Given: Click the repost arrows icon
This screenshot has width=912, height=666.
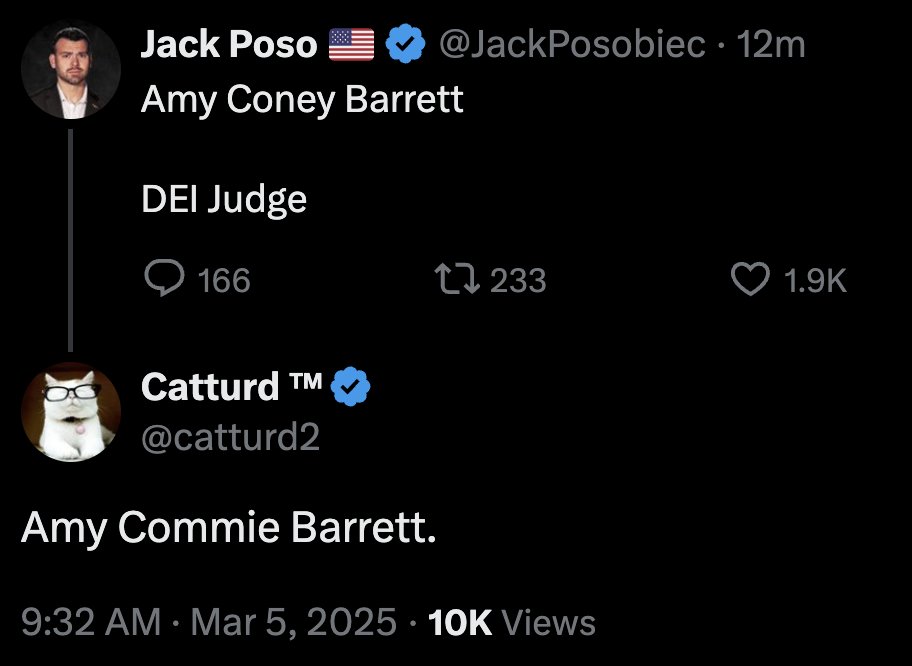Looking at the screenshot, I should click(461, 279).
